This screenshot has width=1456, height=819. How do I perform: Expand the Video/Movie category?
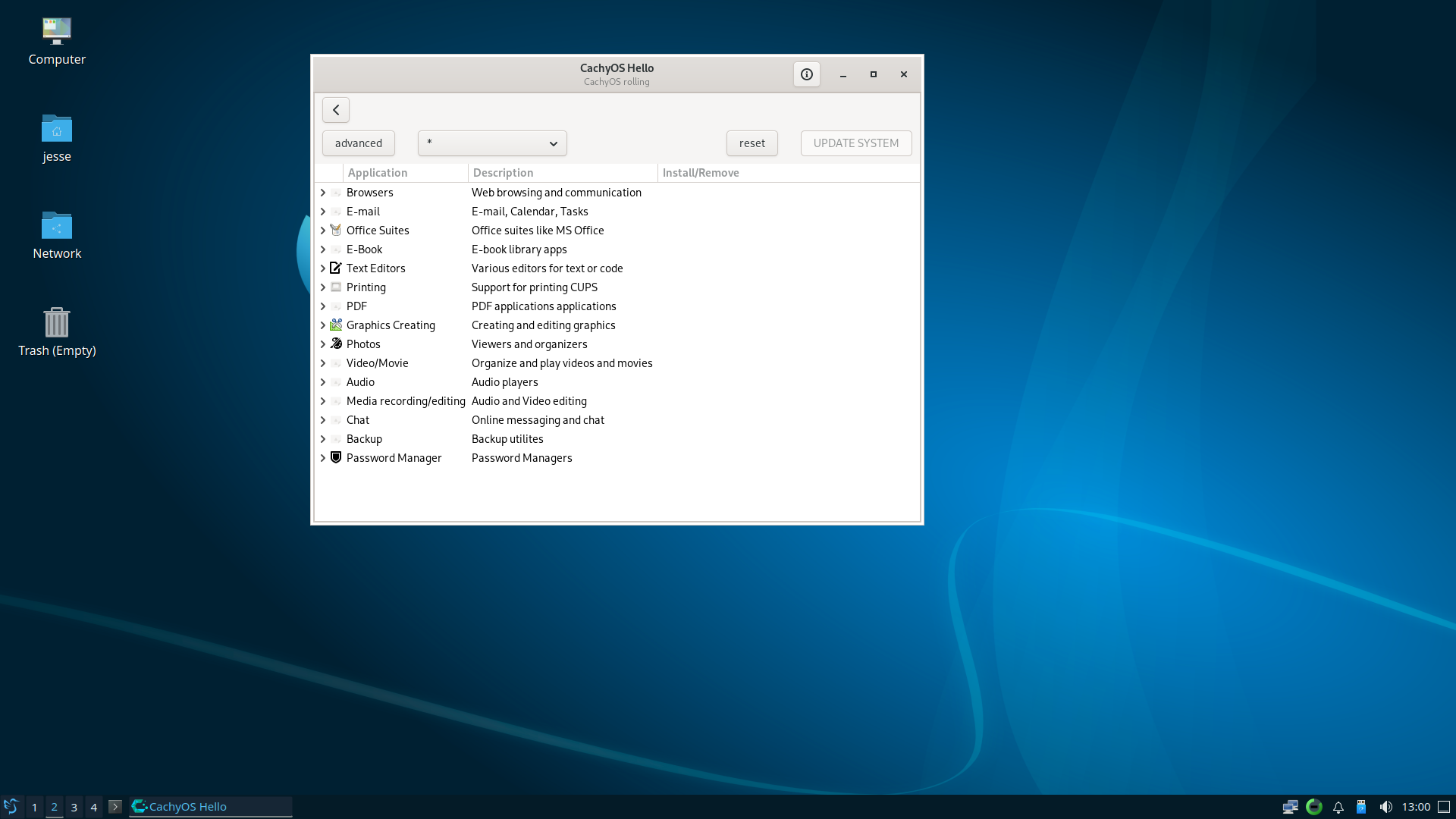click(x=323, y=363)
